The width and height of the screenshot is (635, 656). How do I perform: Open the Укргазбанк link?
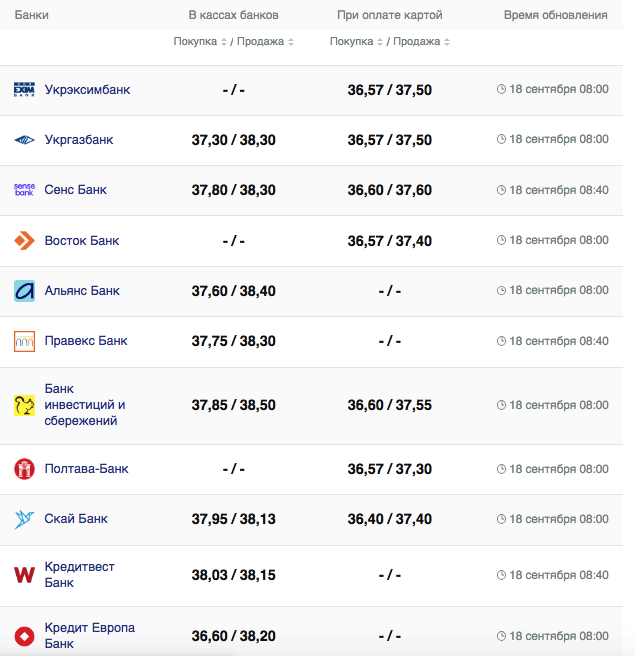[x=79, y=140]
